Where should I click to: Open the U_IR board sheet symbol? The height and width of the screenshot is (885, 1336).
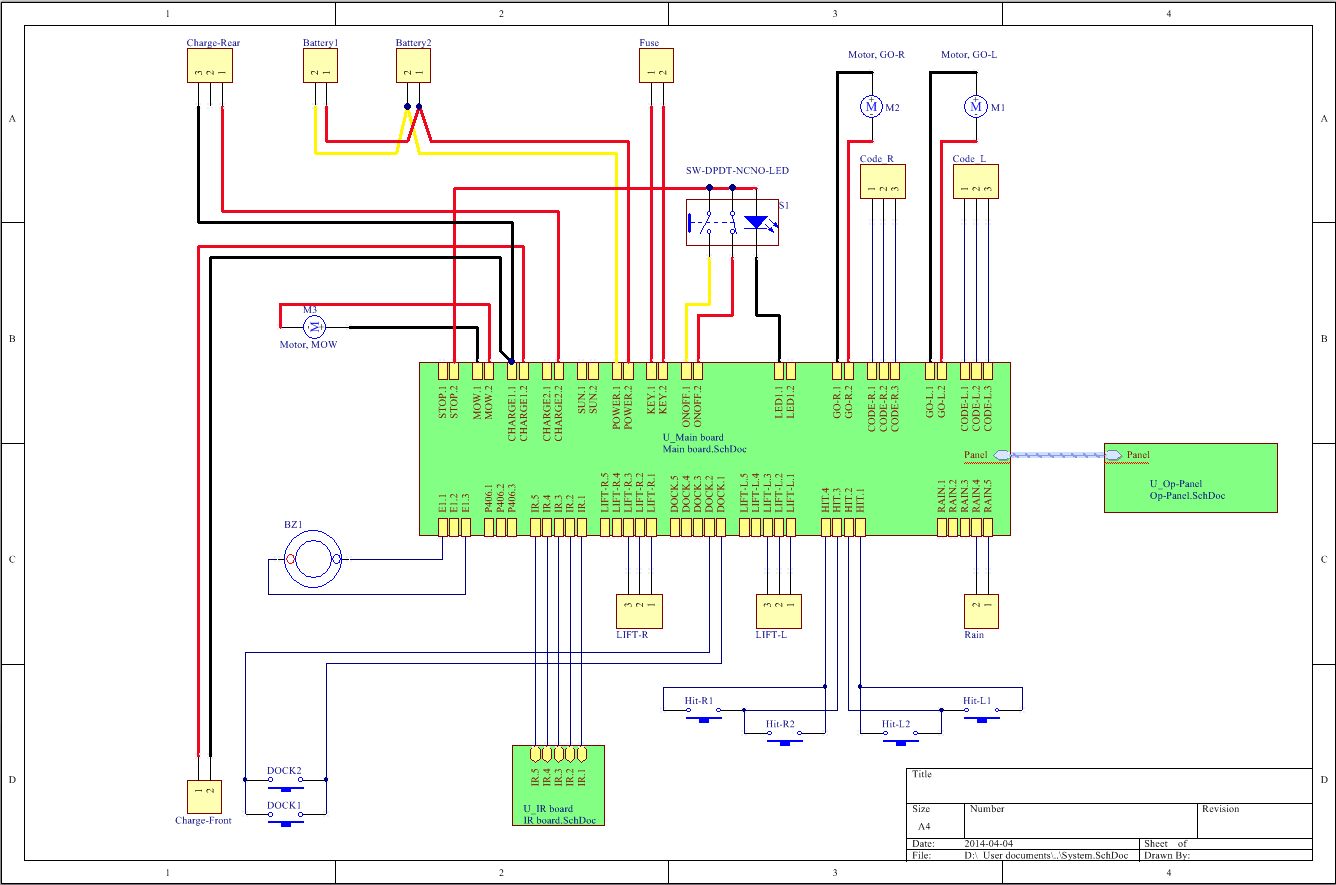click(557, 786)
